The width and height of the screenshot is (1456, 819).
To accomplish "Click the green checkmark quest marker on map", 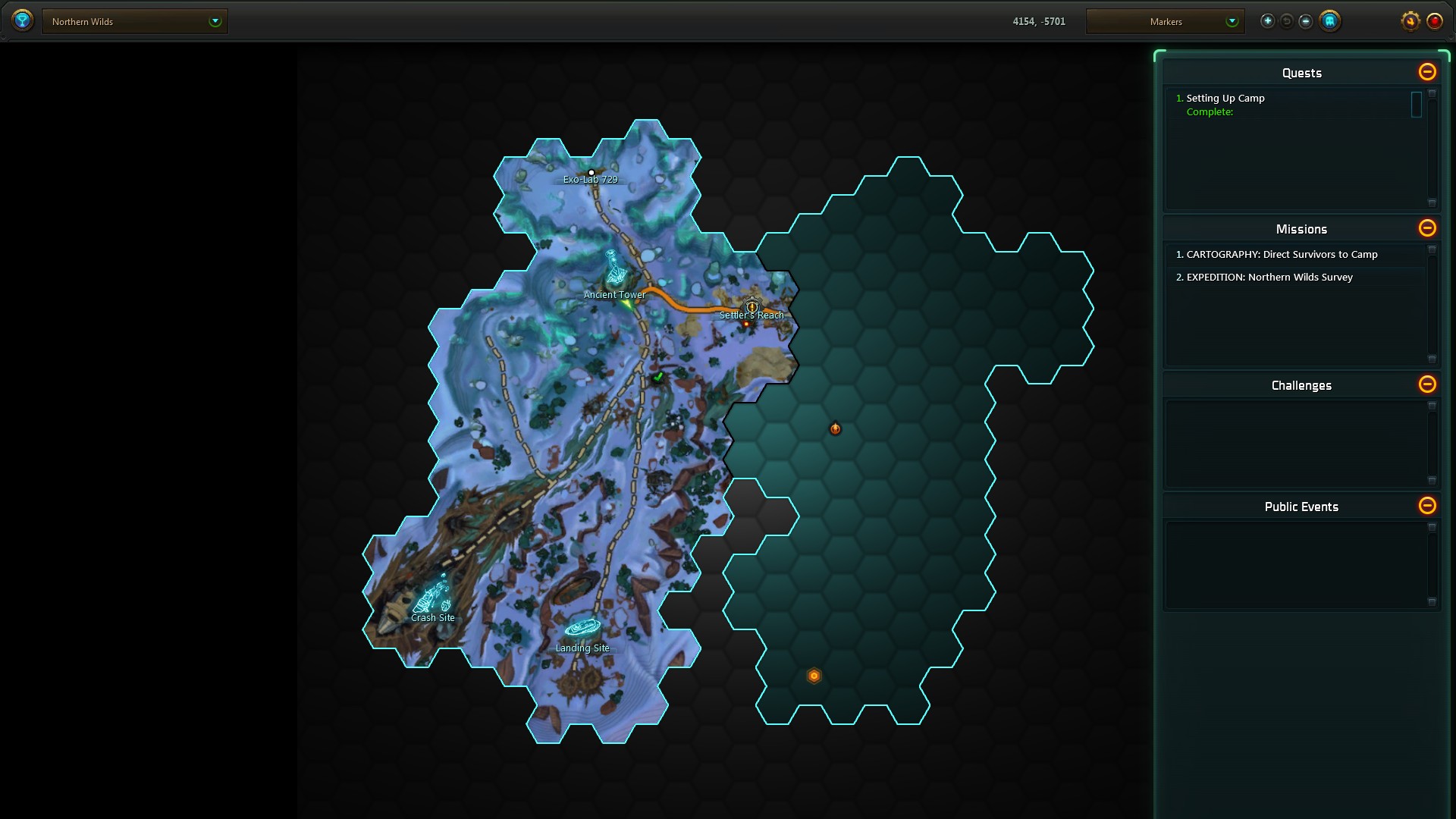I will [658, 376].
